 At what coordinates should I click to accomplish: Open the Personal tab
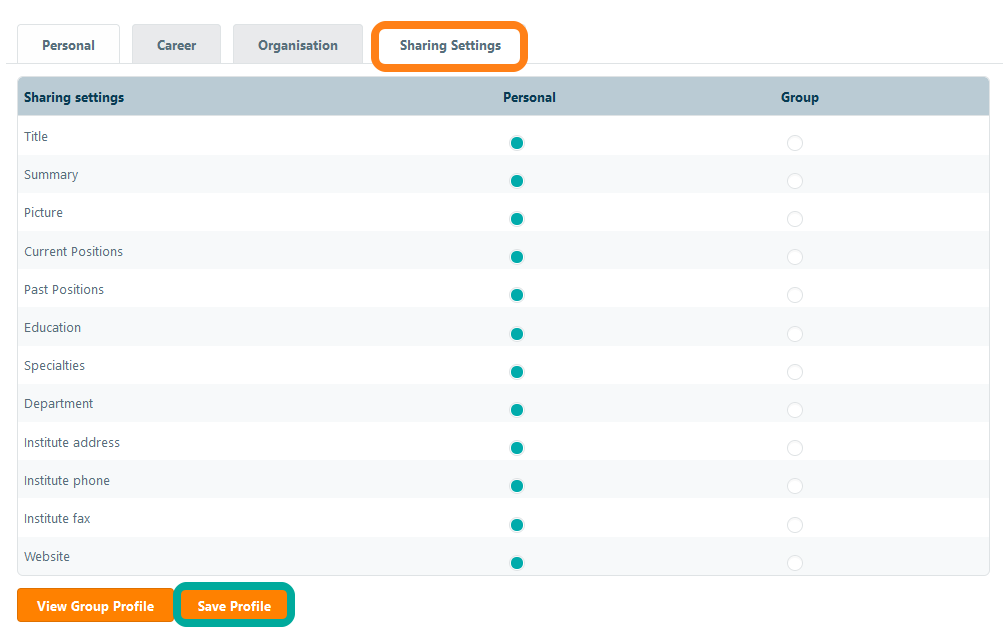point(68,45)
